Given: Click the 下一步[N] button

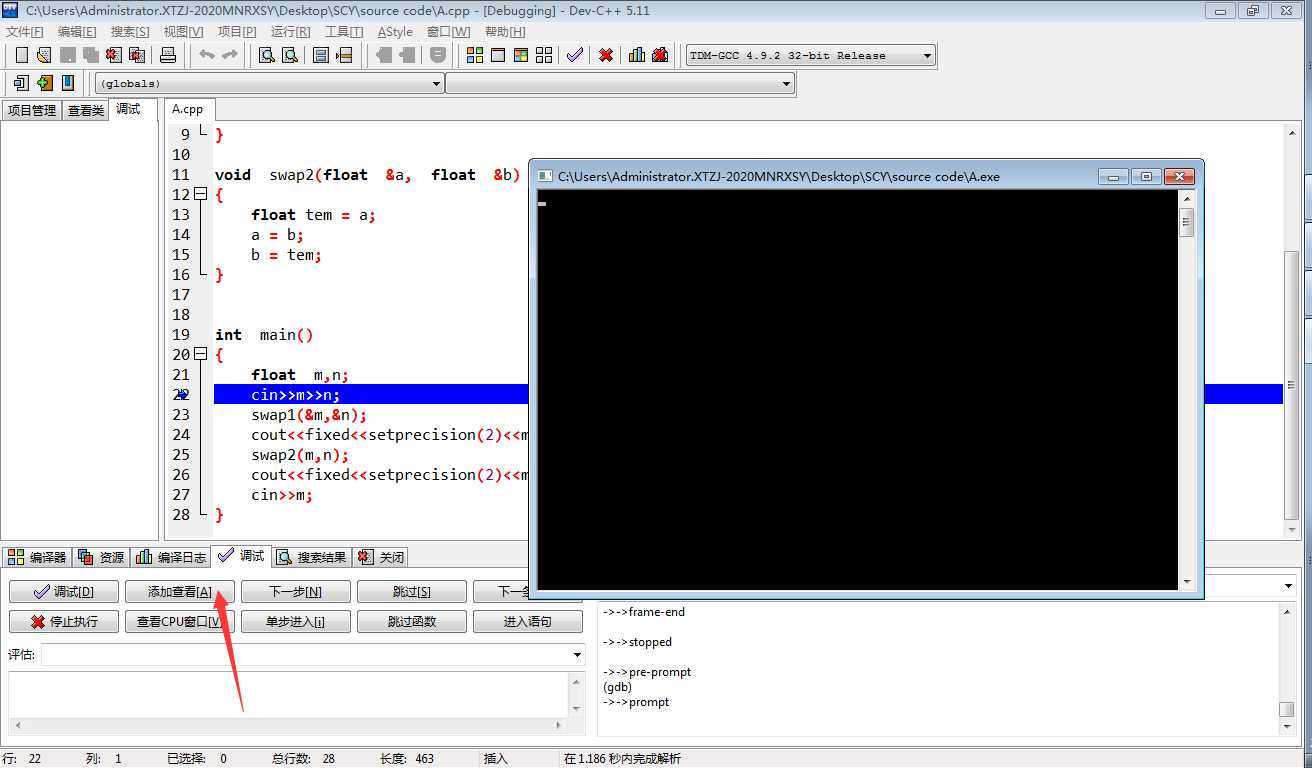Looking at the screenshot, I should coord(296,592).
